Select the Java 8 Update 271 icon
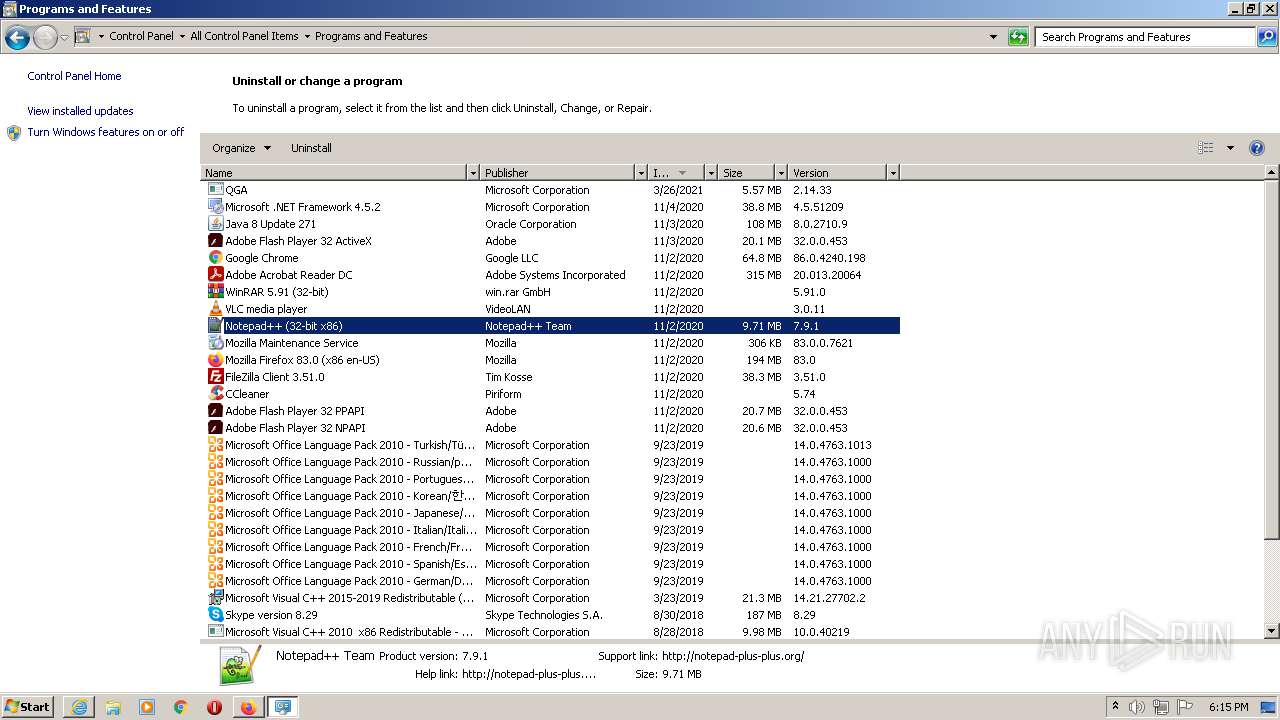The width and height of the screenshot is (1280, 720). [215, 224]
